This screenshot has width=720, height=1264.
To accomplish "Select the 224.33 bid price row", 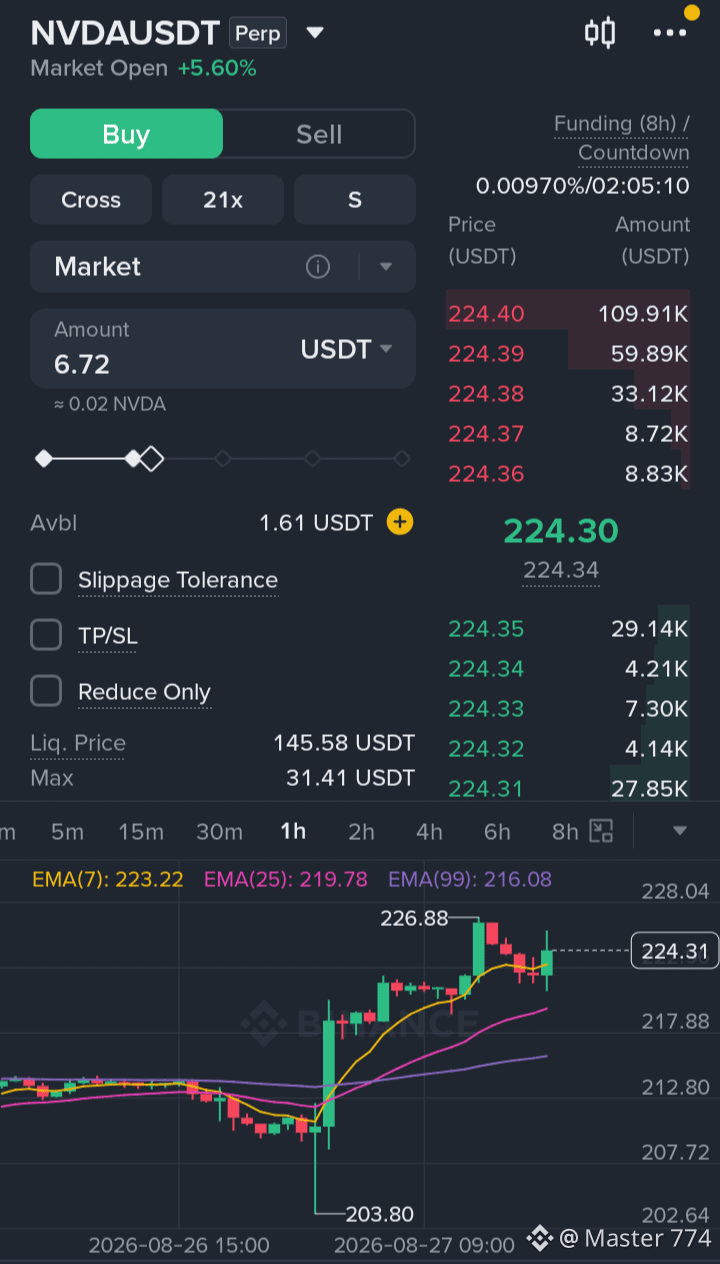I will (x=568, y=709).
